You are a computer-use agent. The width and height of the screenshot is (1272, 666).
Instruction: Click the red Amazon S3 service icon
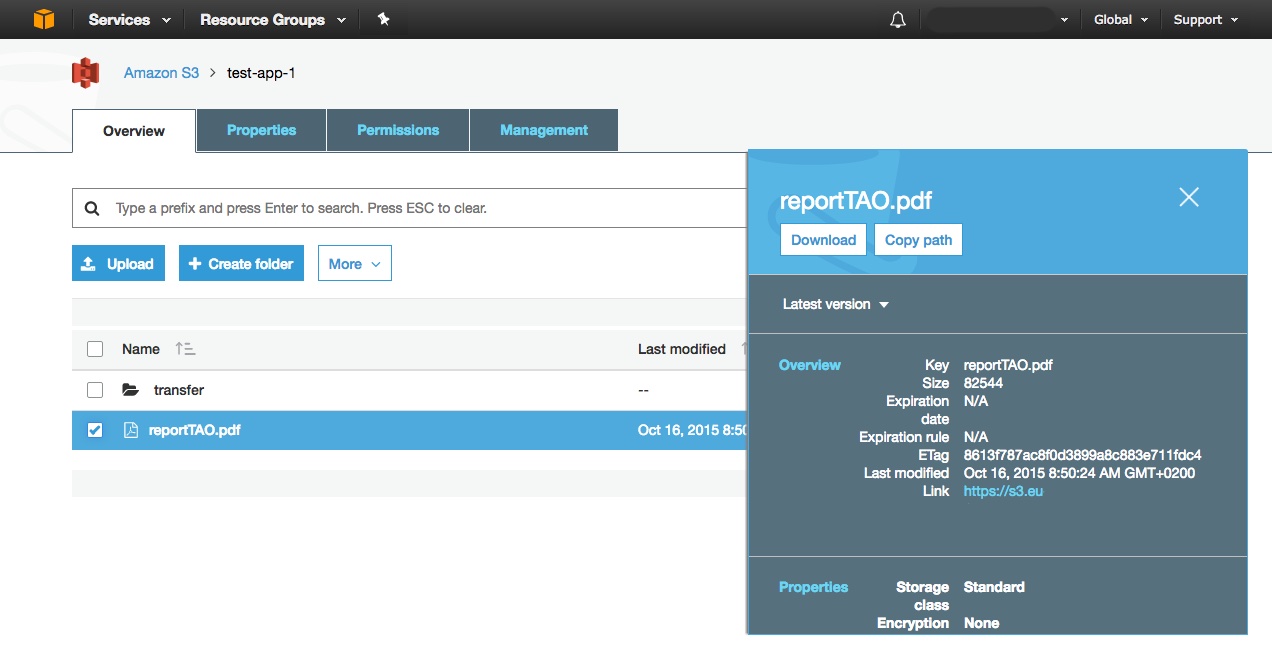coord(86,73)
